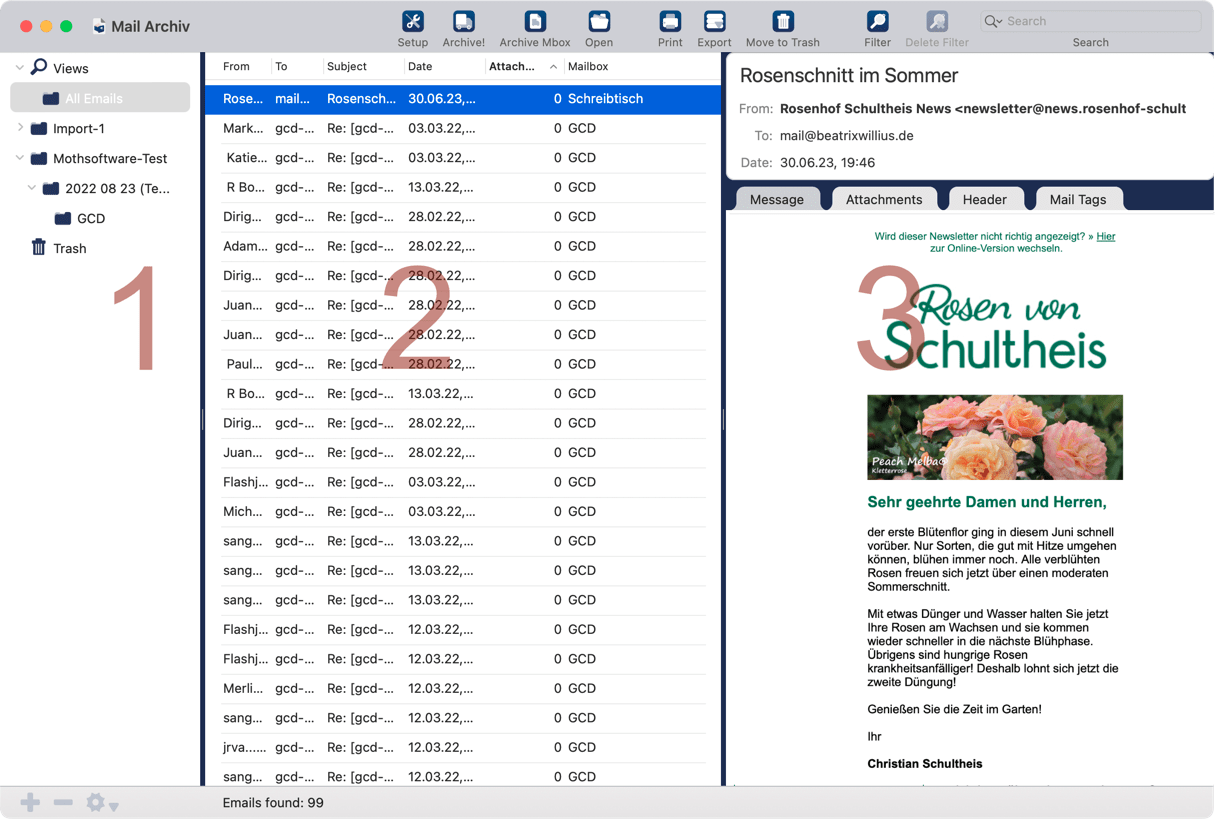Open the Header tab
Viewport: 1215px width, 820px height.
[x=986, y=199]
